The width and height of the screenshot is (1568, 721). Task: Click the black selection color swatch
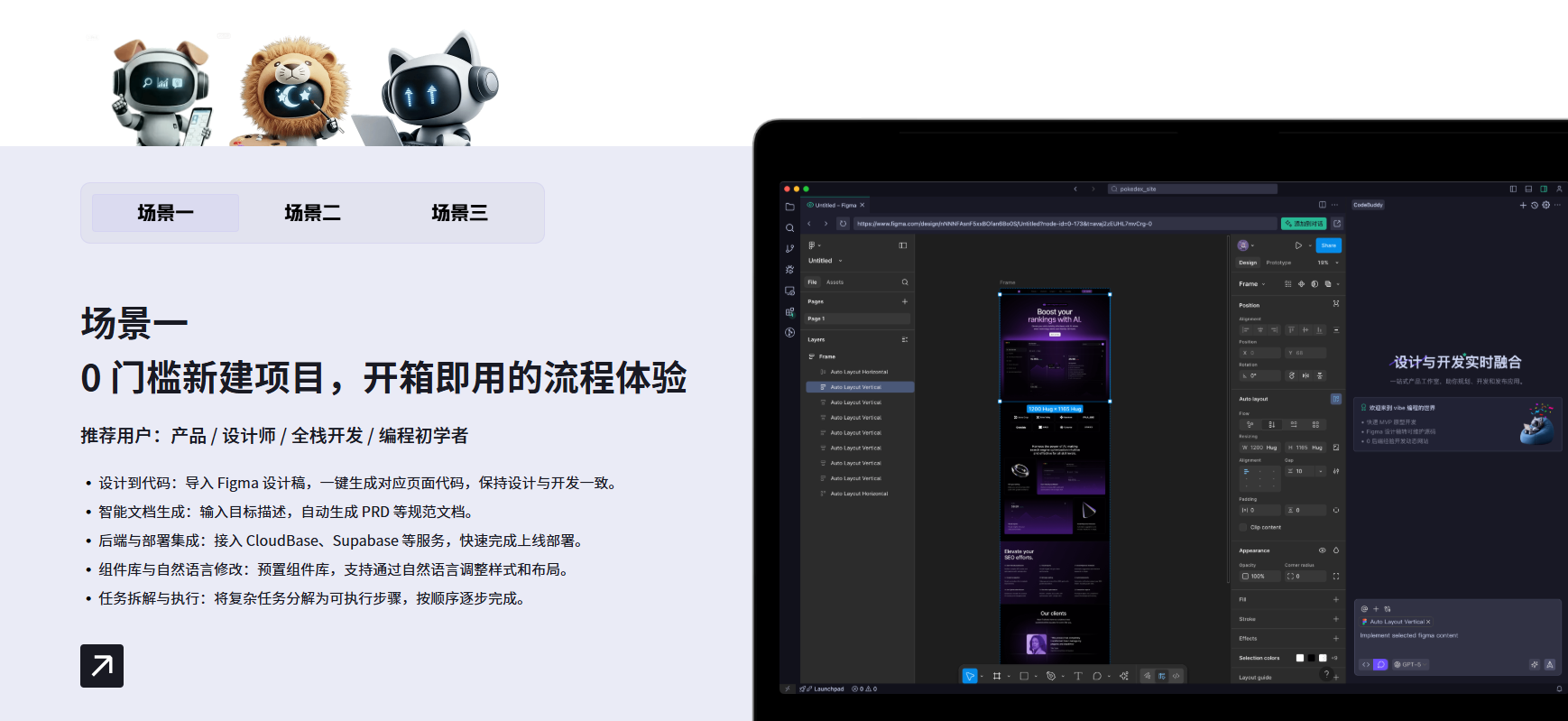1311,658
